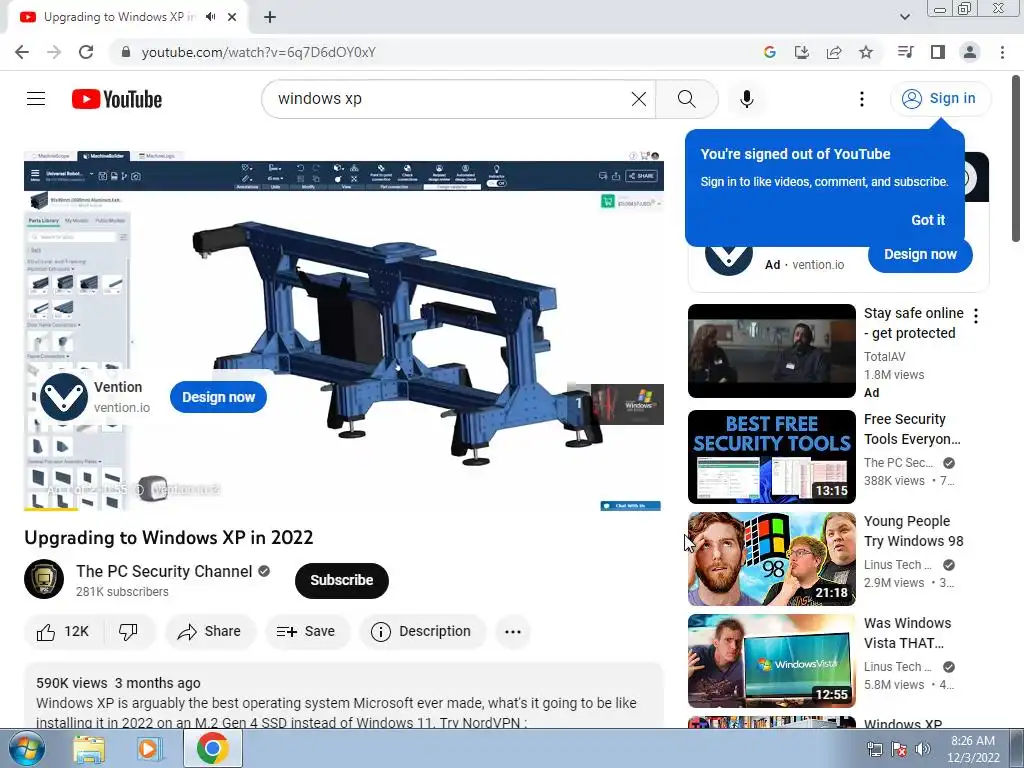Subscribe to The PC Security Channel
Viewport: 1024px width, 768px height.
342,580
